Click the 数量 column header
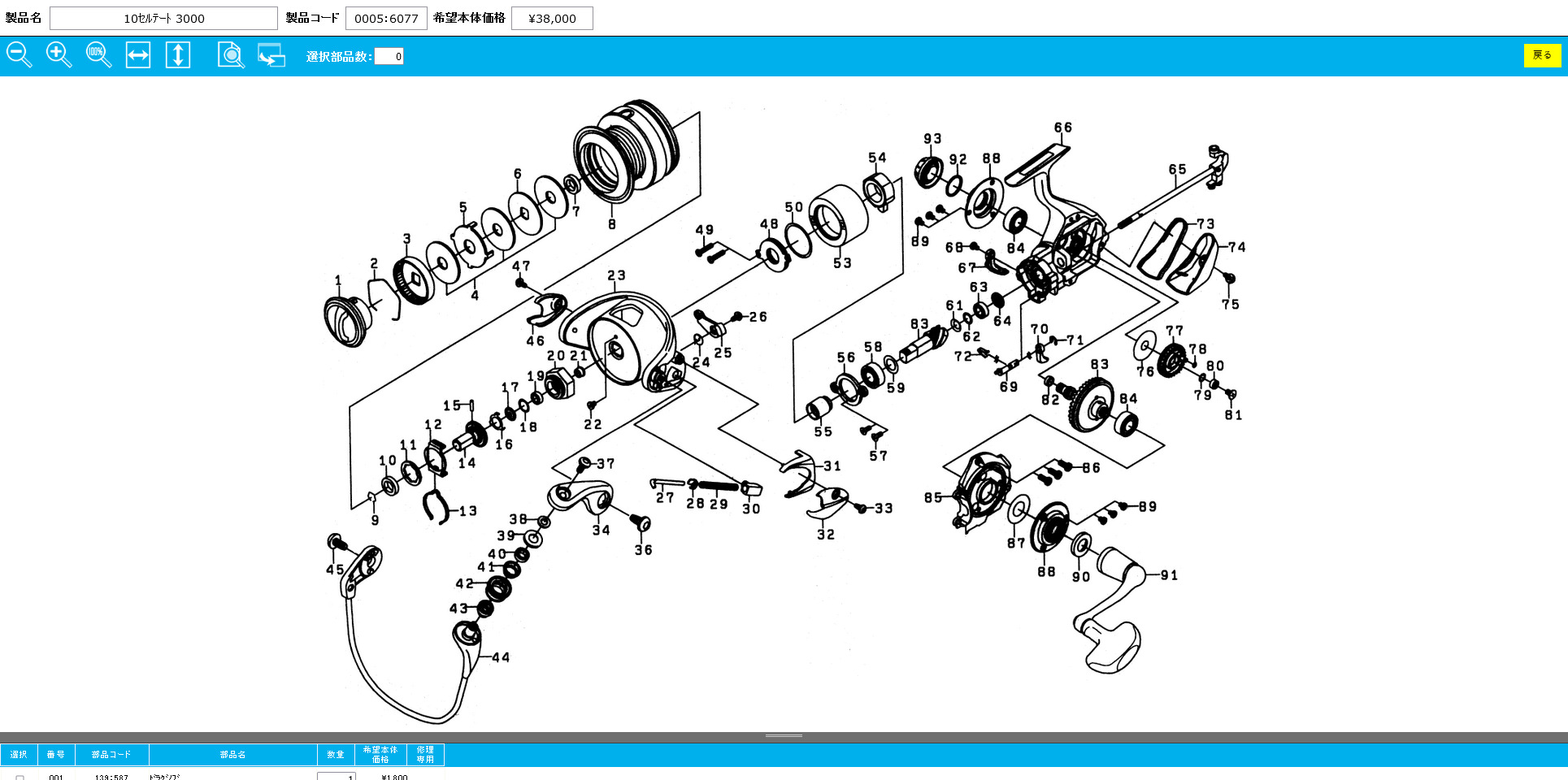The image size is (1568, 780). pyautogui.click(x=336, y=755)
